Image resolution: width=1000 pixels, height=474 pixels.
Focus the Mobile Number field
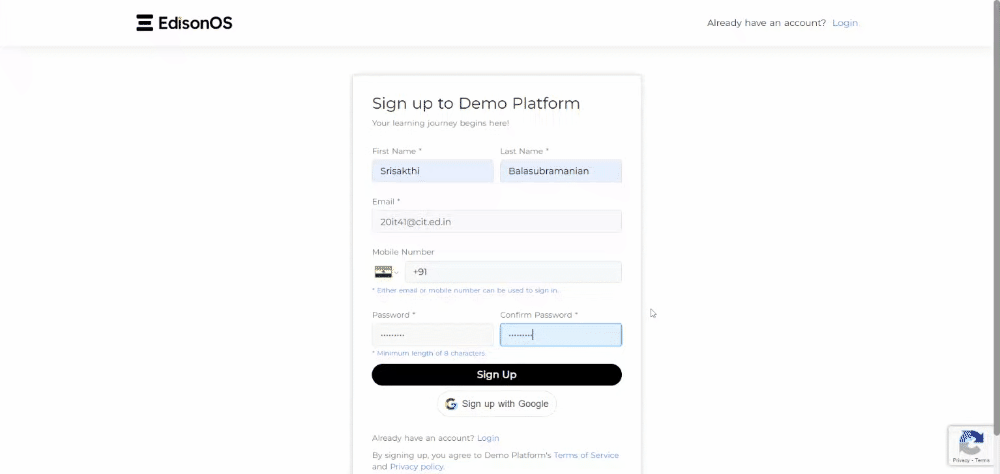coord(513,272)
